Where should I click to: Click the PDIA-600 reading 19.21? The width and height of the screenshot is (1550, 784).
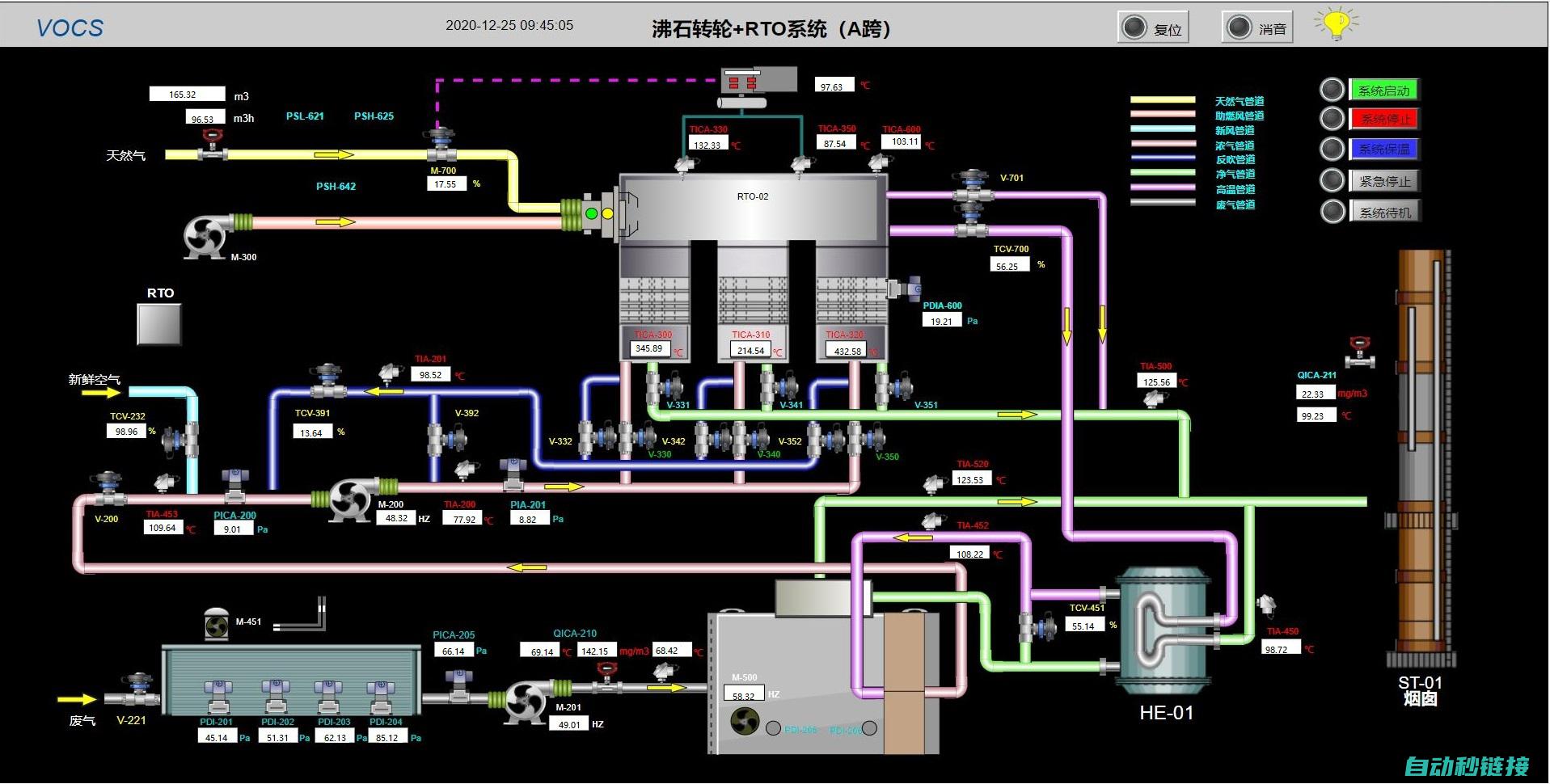tap(942, 320)
